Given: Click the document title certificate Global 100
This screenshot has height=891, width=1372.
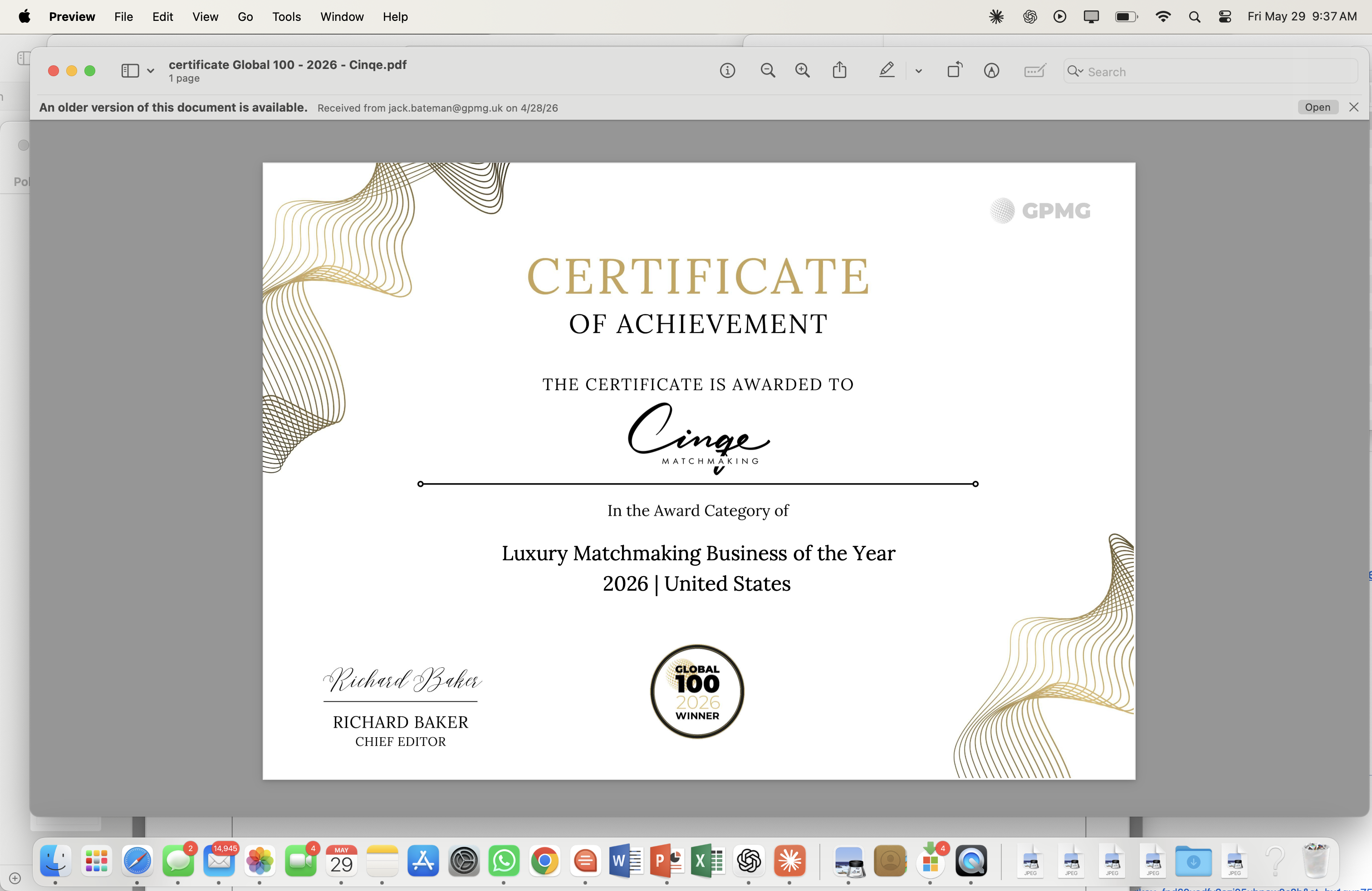Looking at the screenshot, I should point(288,64).
